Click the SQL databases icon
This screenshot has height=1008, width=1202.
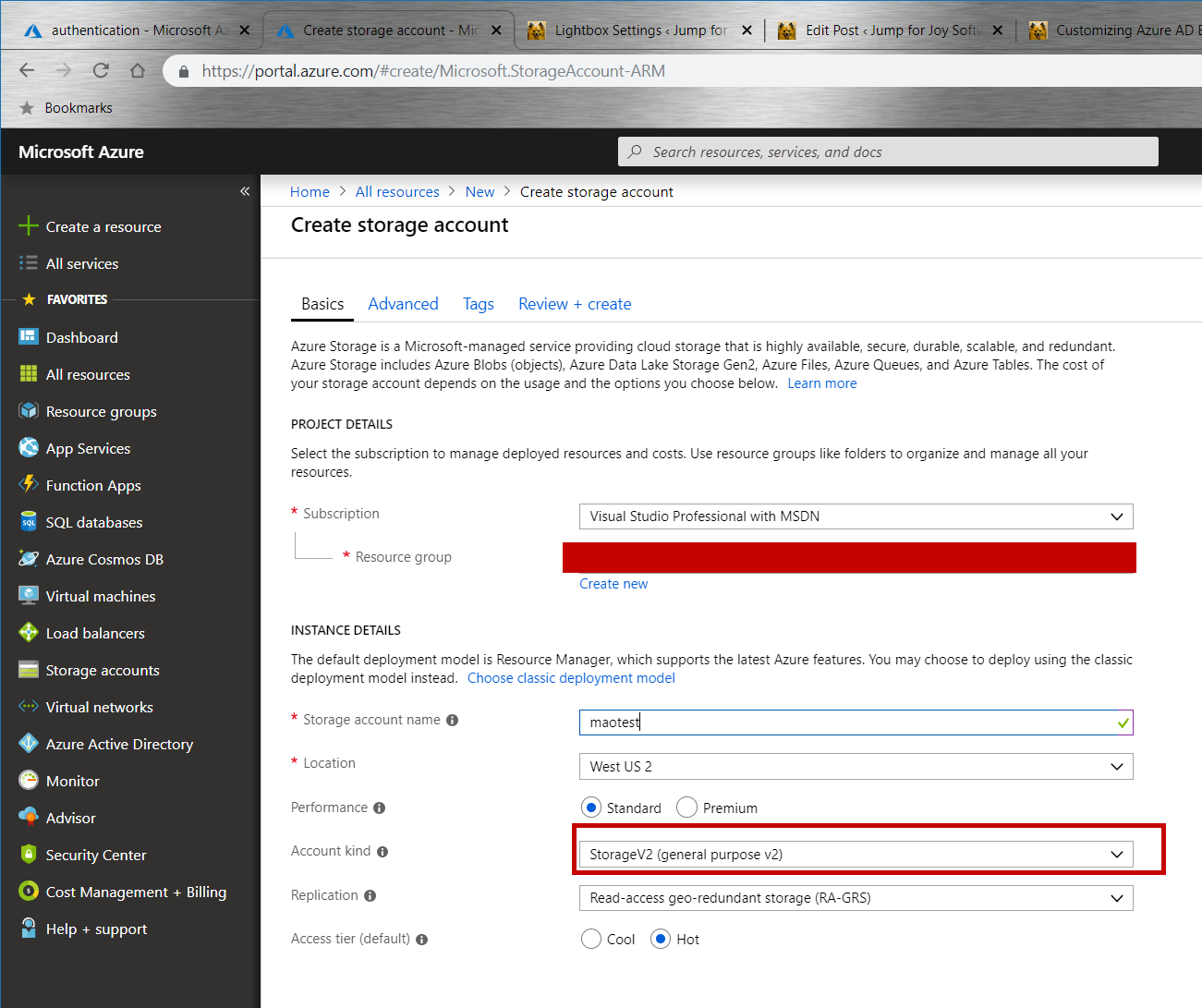click(x=29, y=522)
